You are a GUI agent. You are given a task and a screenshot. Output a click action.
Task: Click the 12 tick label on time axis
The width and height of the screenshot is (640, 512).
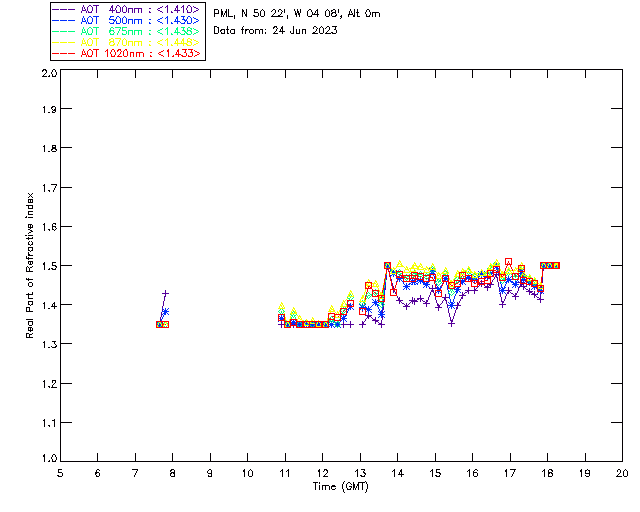(322, 473)
